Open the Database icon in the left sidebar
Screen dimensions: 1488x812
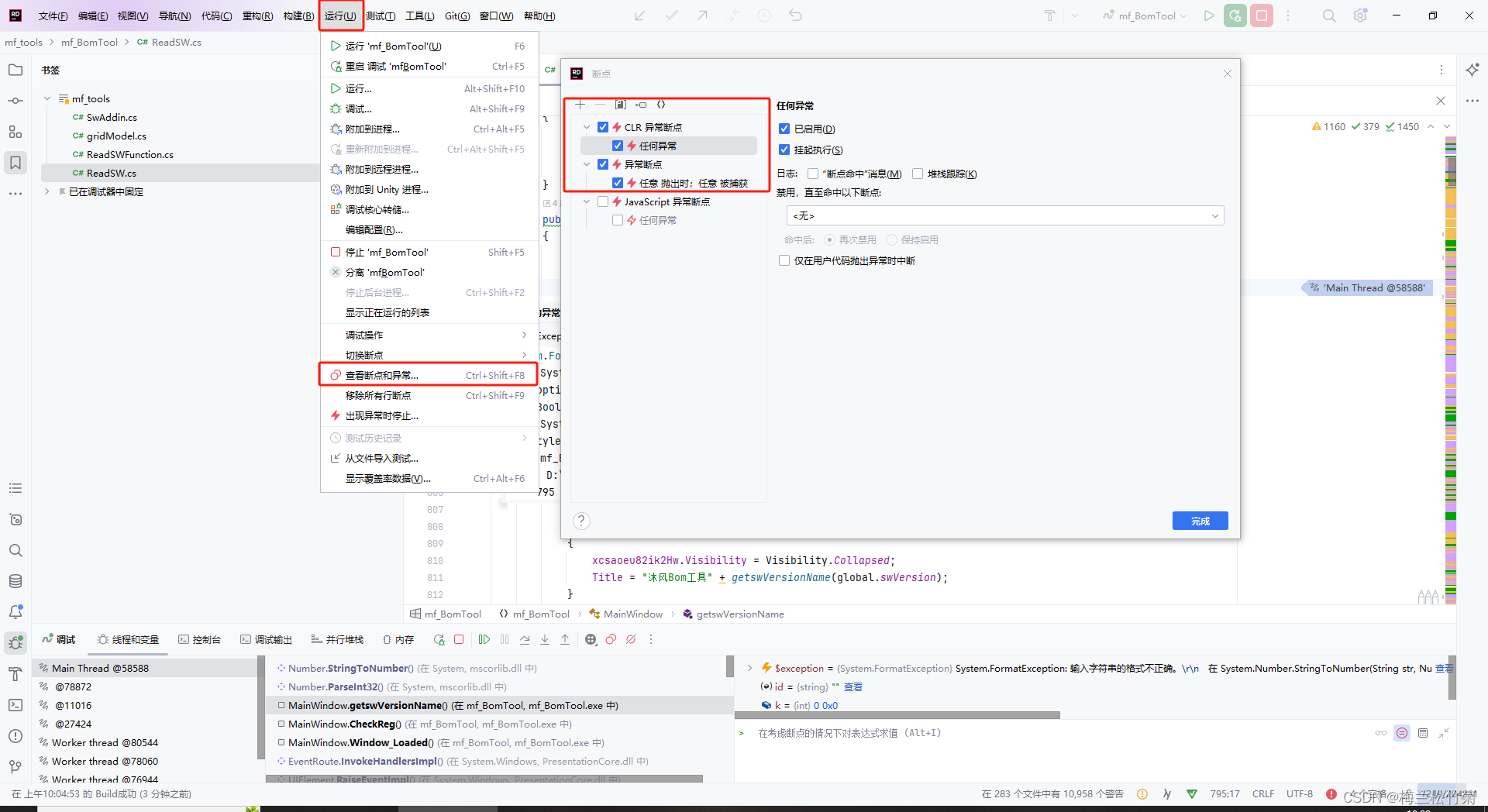15,581
